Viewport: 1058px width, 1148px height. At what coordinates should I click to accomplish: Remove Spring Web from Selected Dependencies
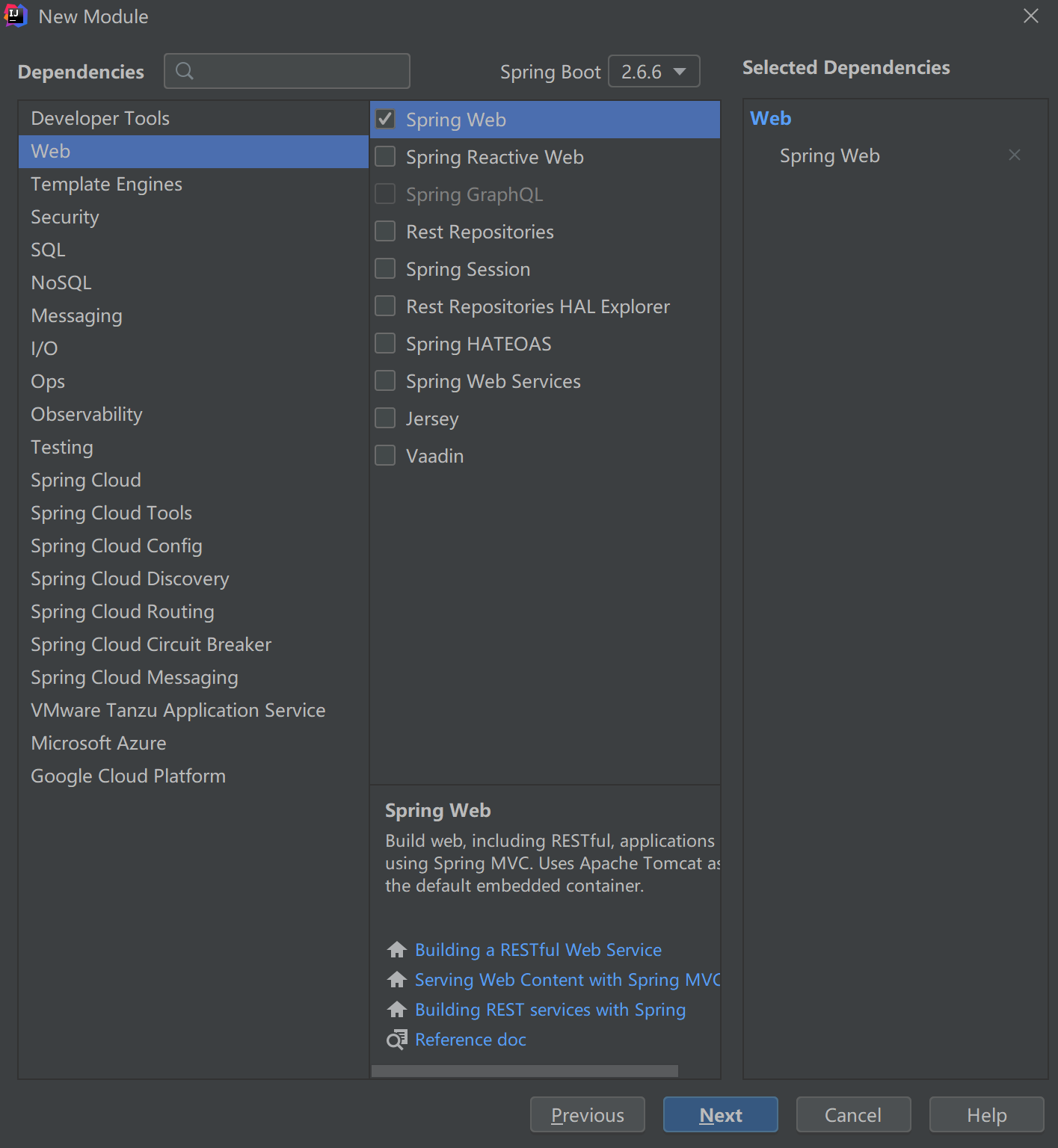coord(1015,155)
